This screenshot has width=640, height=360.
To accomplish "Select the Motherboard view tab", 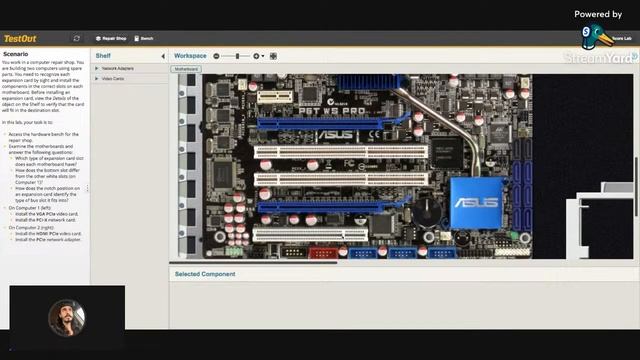I will (186, 69).
